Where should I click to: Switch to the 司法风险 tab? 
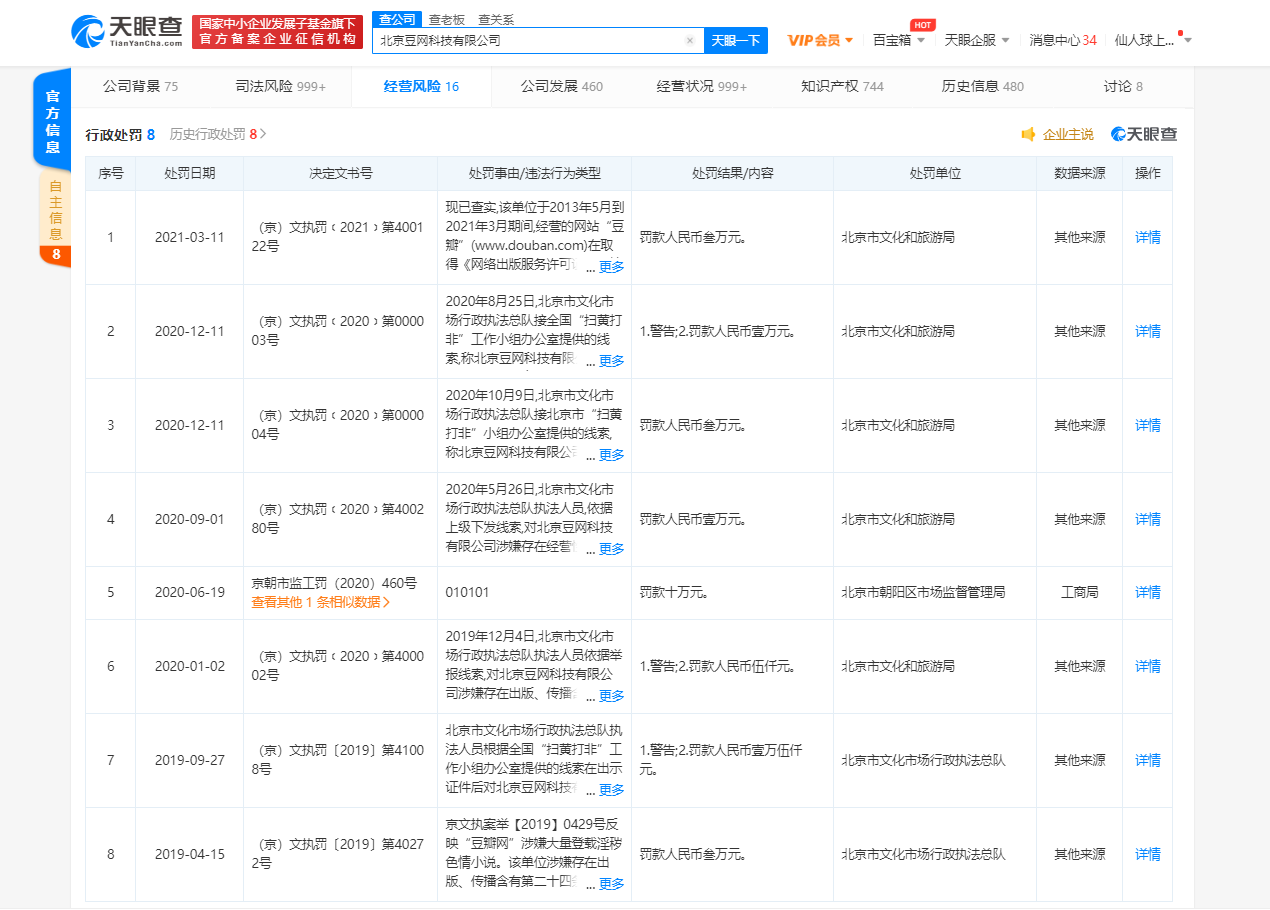pyautogui.click(x=280, y=87)
